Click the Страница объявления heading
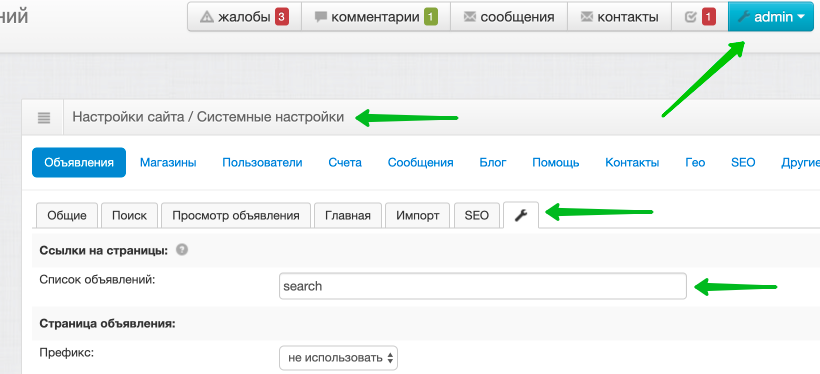Viewport: 820px width, 374px height. point(107,324)
